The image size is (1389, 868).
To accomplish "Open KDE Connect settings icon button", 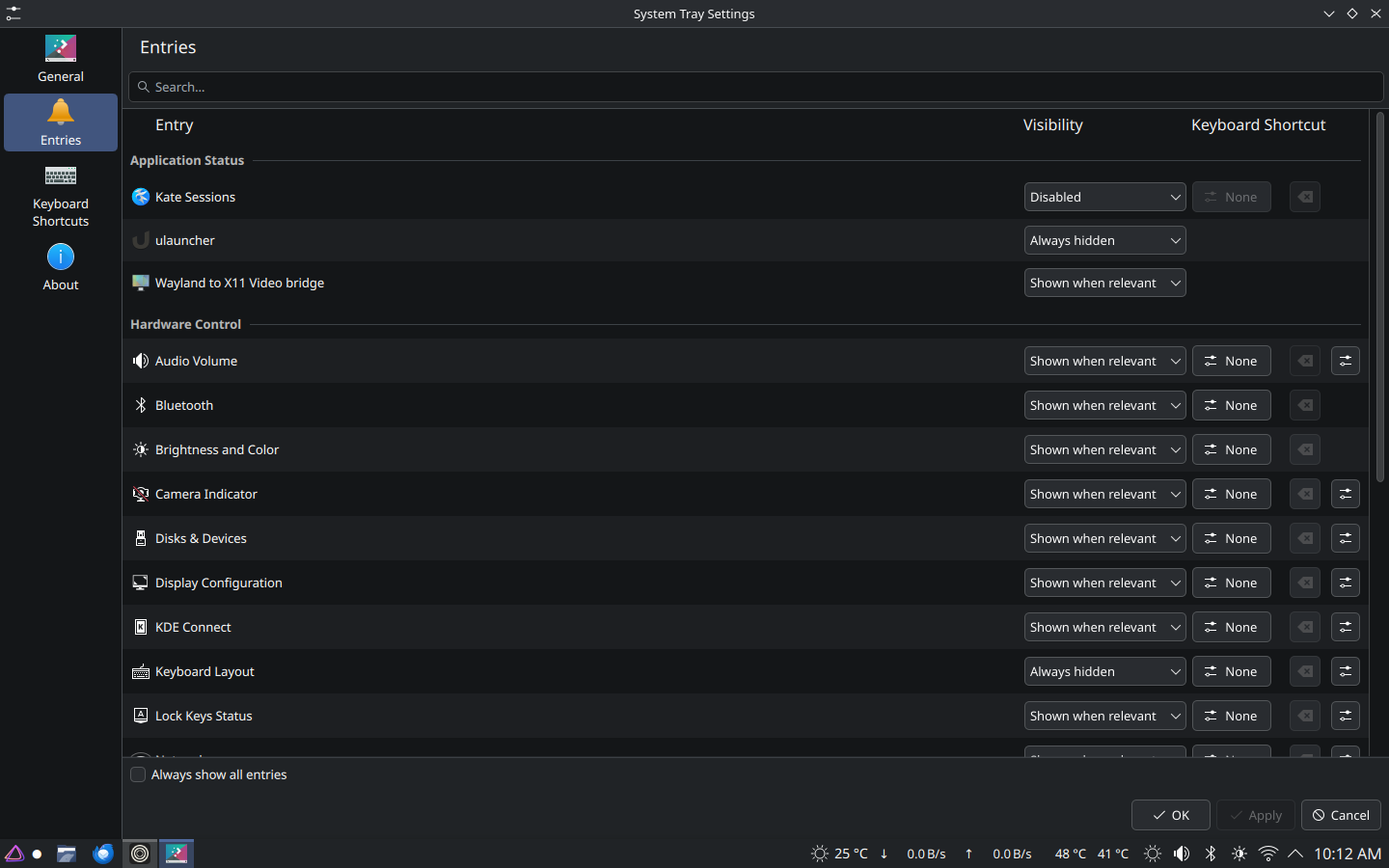I will tap(1345, 627).
